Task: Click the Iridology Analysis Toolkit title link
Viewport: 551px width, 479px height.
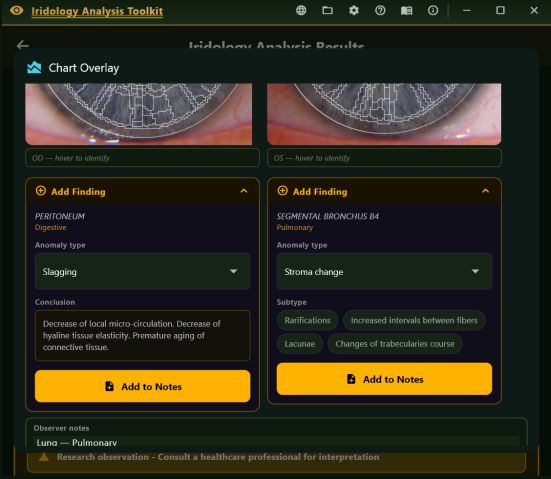Action: [x=97, y=11]
